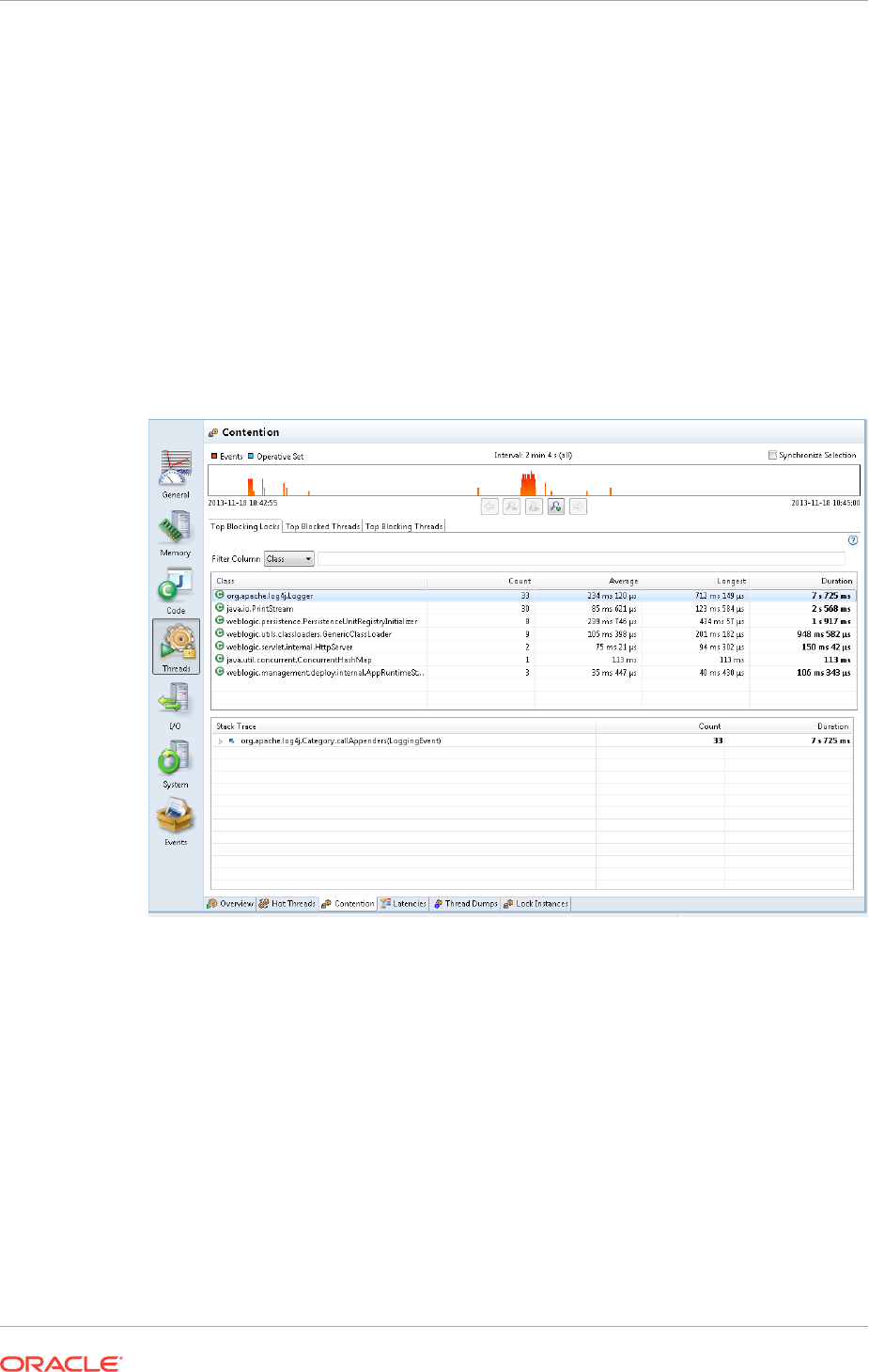869x1372 pixels.
Task: Sort locks table by Count column header
Action: coord(481,581)
